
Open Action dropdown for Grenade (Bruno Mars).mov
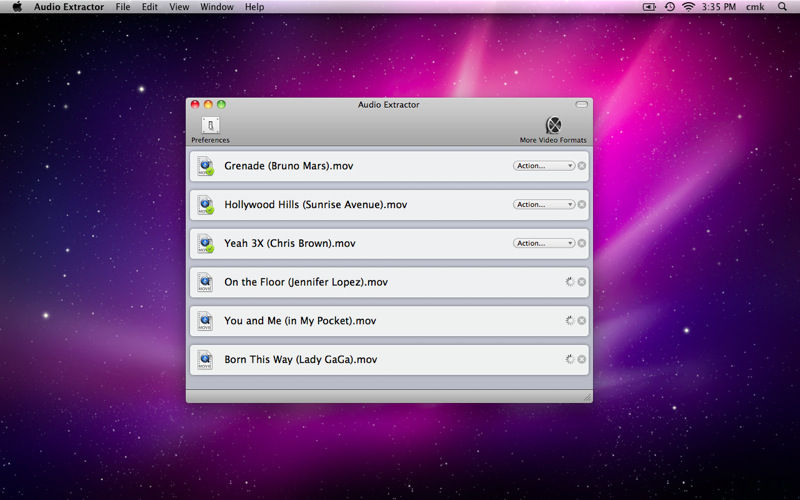pos(544,166)
